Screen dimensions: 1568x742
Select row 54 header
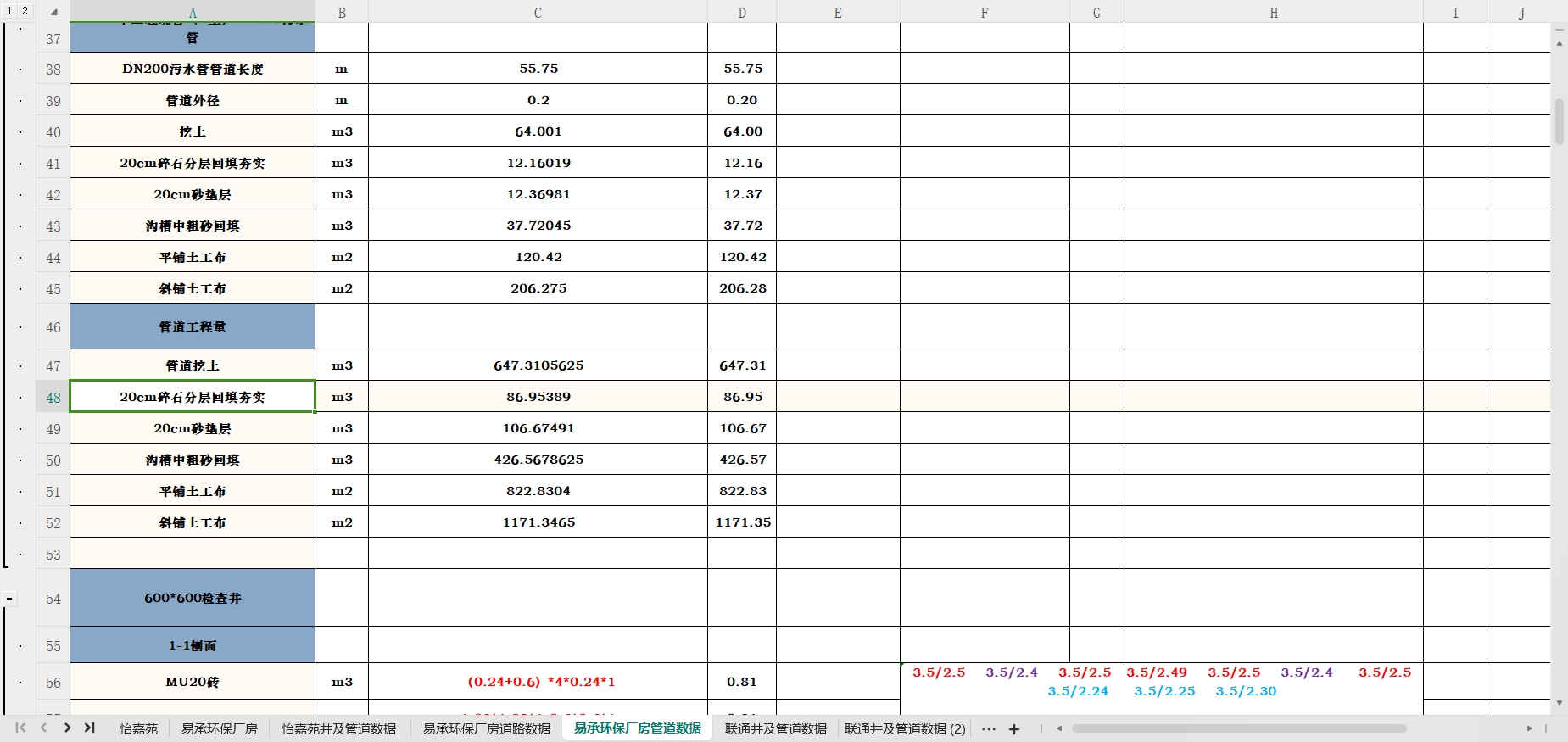coord(53,599)
